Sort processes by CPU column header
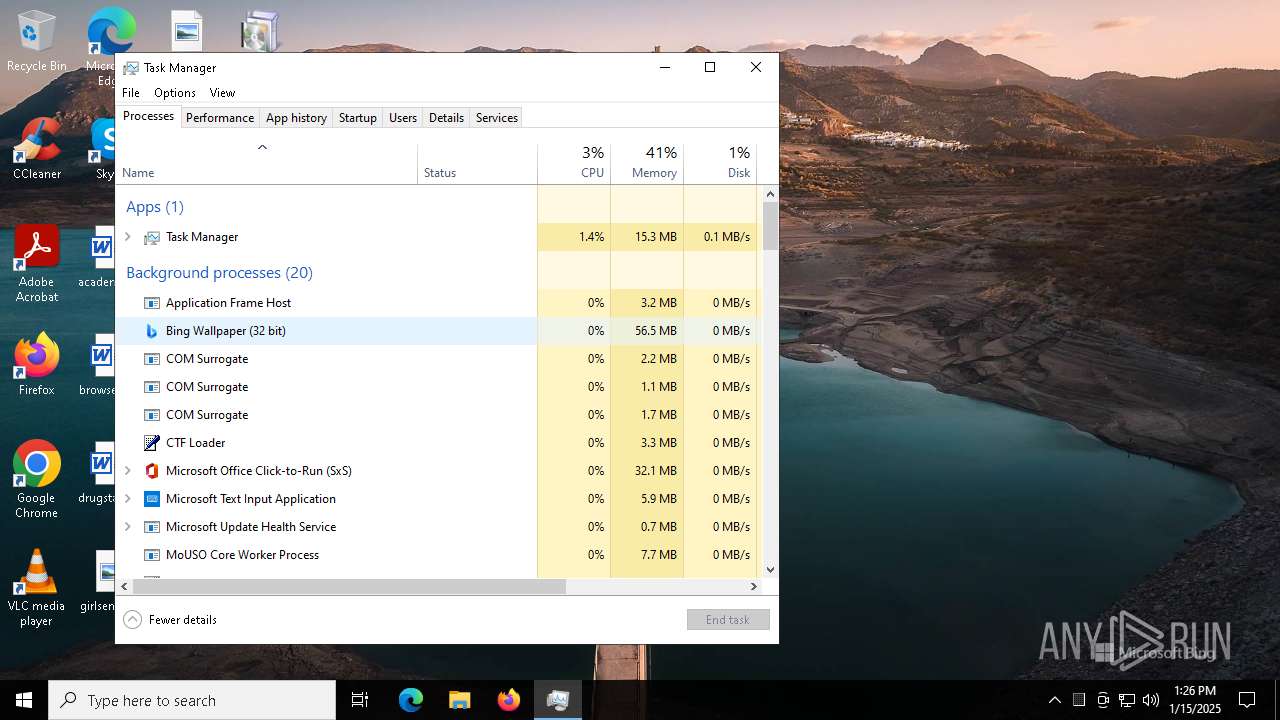1280x720 pixels. 574,164
